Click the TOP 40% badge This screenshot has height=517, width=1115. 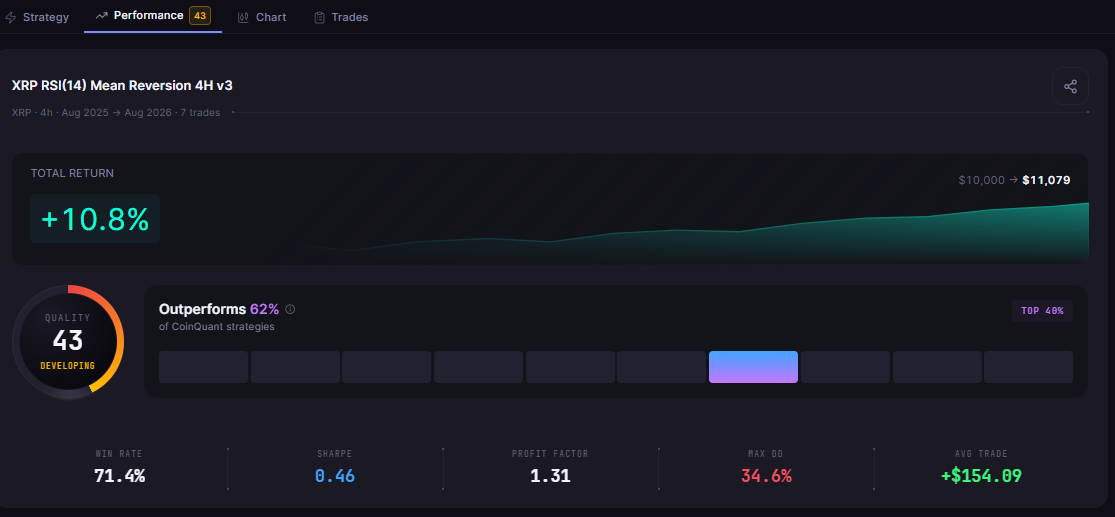tap(1042, 311)
